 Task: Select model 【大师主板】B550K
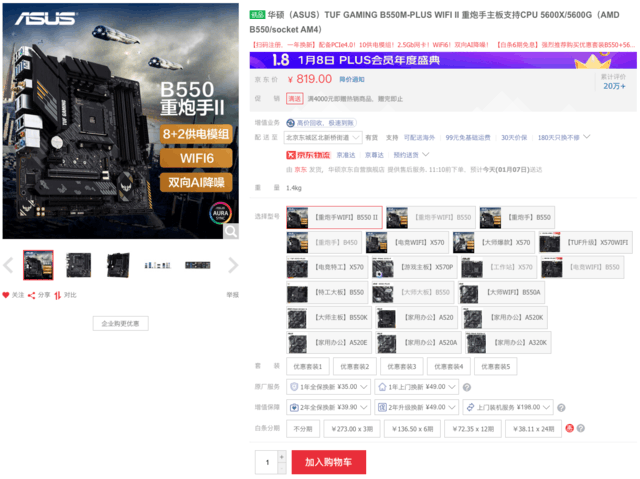[329, 317]
